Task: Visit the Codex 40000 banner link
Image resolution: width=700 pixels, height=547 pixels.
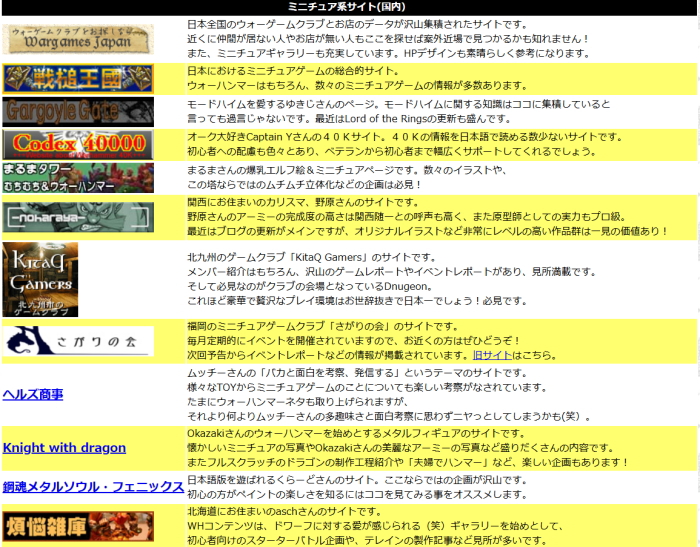Action: click(78, 144)
